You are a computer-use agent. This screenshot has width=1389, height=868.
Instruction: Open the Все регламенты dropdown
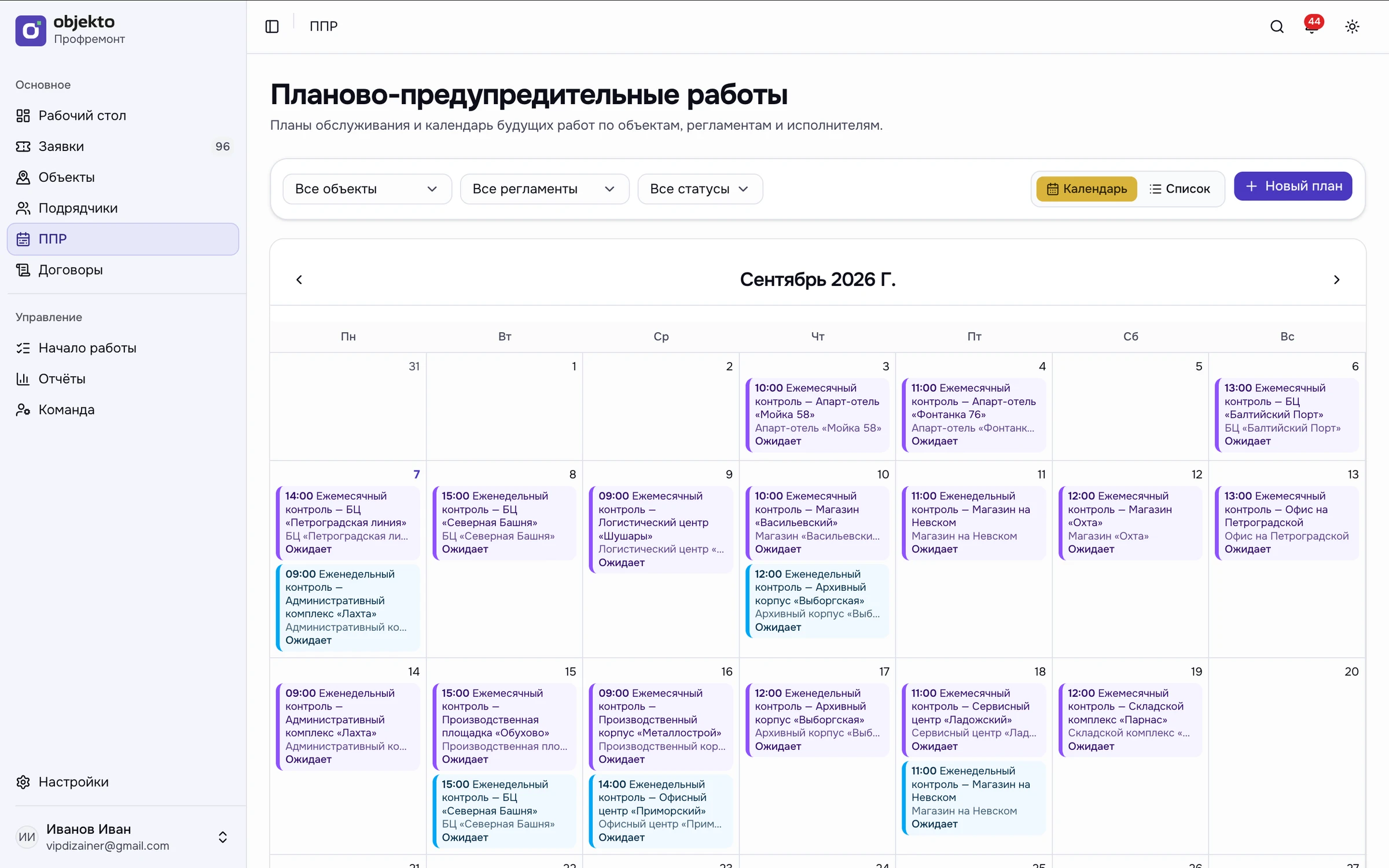[x=544, y=189]
